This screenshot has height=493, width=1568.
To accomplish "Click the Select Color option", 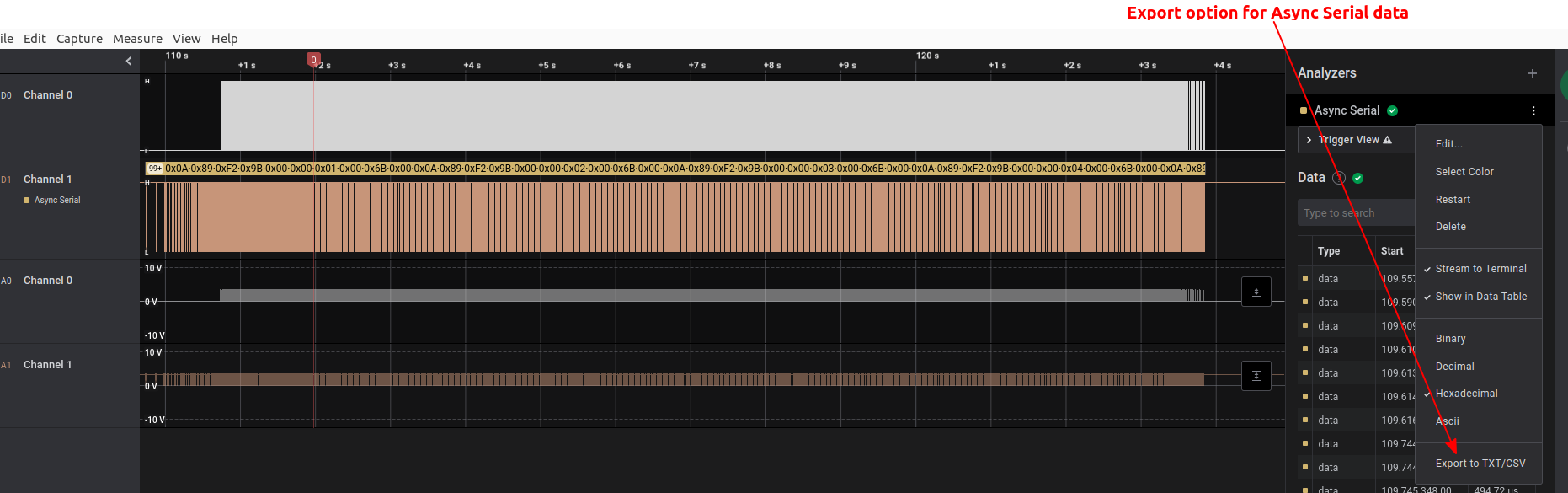I will click(x=1464, y=172).
